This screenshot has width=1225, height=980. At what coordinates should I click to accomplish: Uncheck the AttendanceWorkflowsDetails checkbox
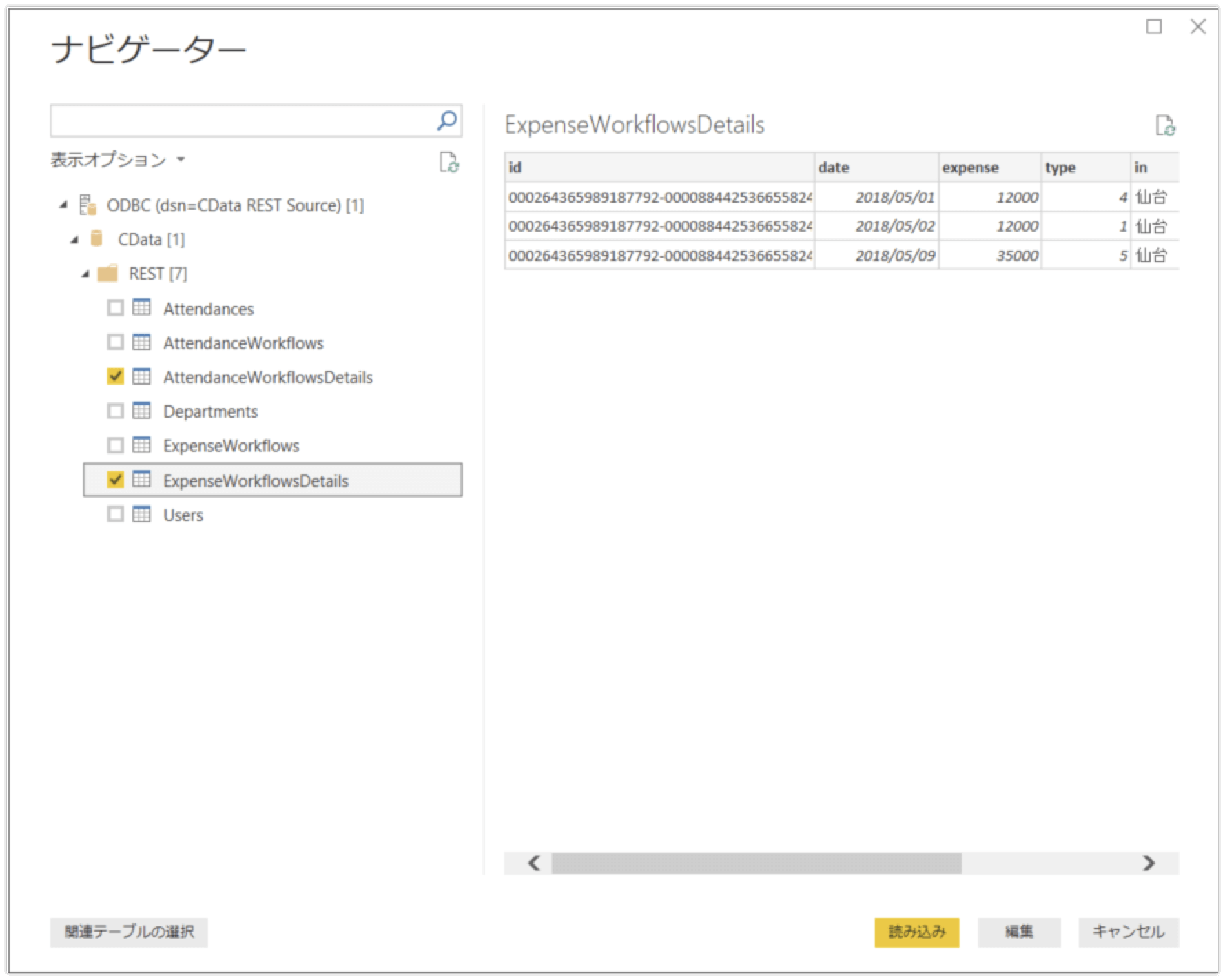click(116, 376)
